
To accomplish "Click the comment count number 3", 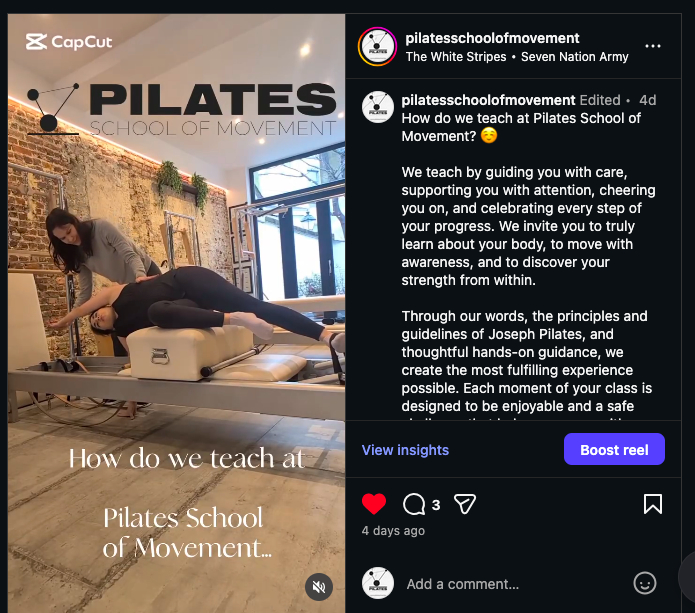I will [x=436, y=505].
